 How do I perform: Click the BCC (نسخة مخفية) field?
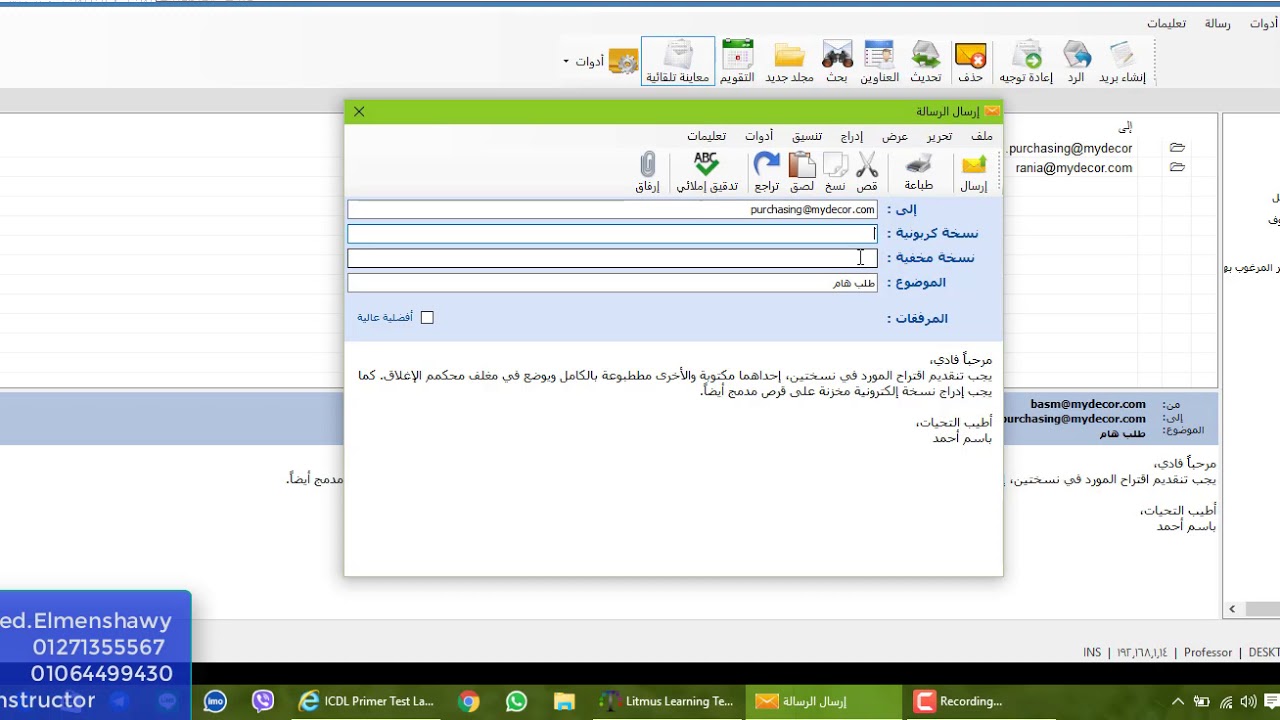pyautogui.click(x=612, y=258)
